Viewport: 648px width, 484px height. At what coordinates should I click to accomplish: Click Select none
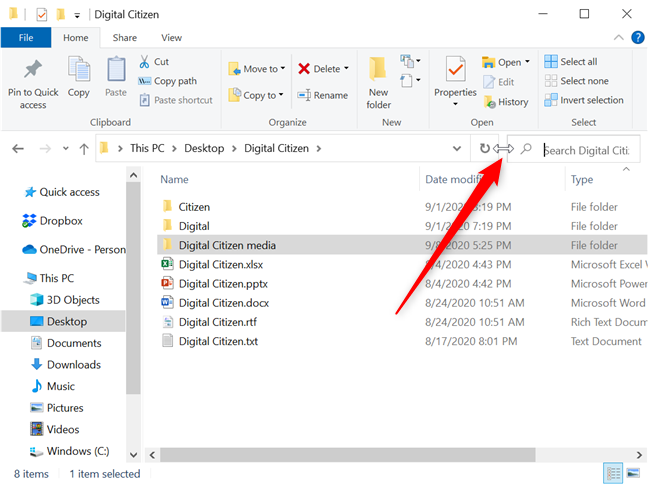pos(576,81)
